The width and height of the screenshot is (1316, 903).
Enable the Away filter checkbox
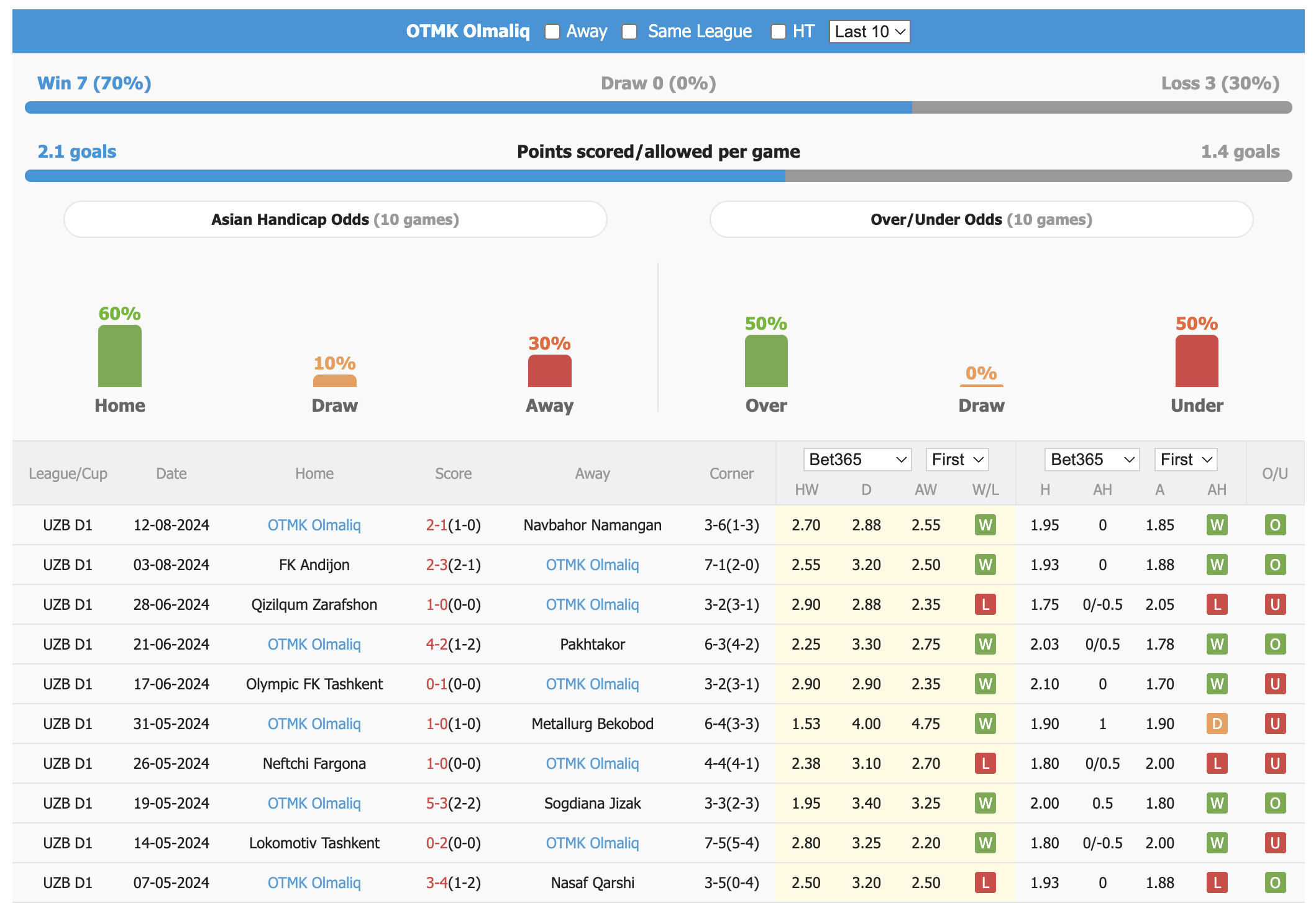pyautogui.click(x=552, y=32)
